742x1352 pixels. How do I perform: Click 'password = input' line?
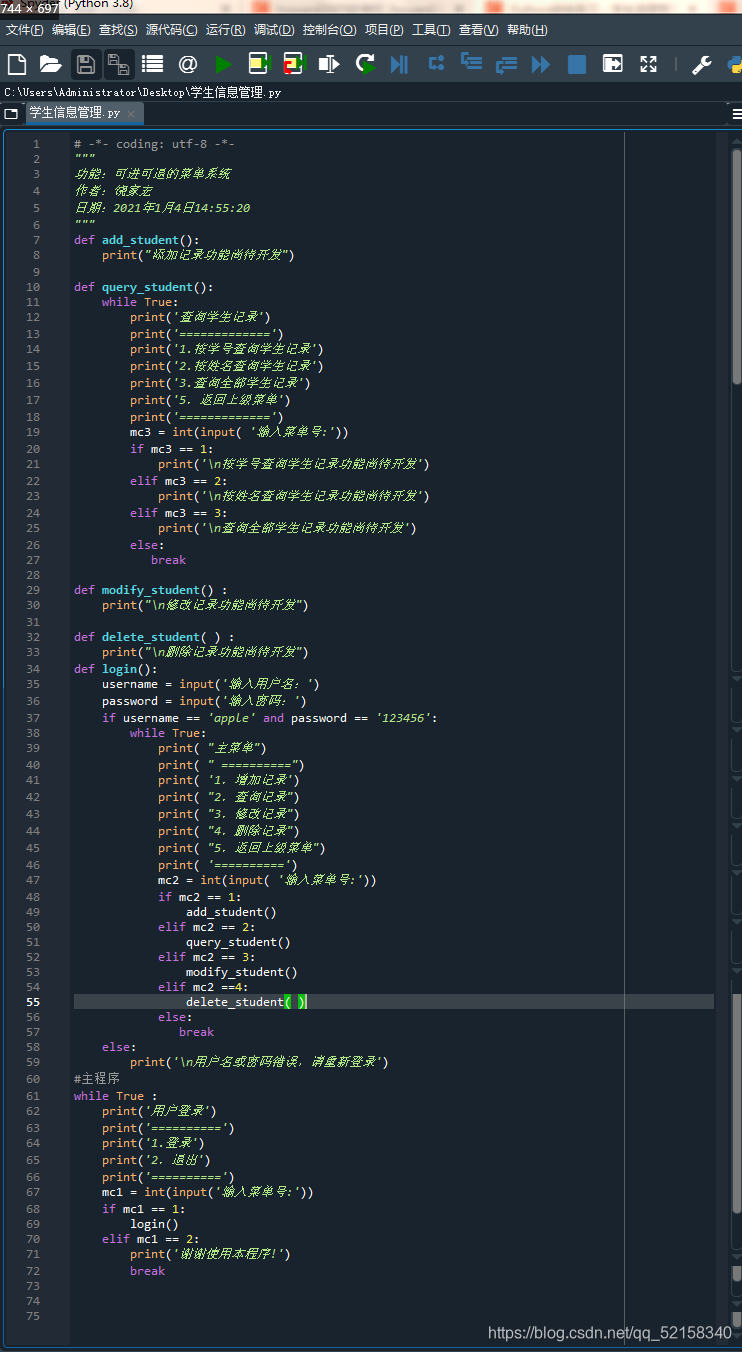point(204,701)
